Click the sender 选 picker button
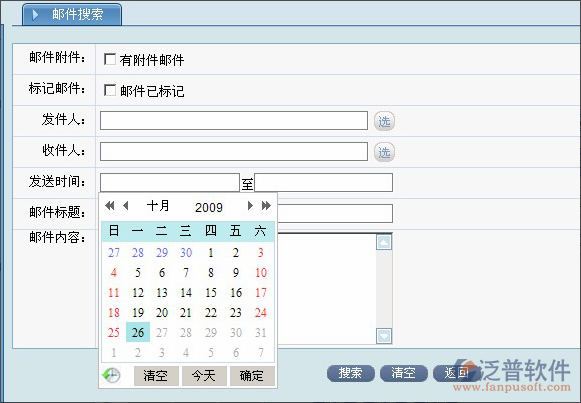 [384, 121]
